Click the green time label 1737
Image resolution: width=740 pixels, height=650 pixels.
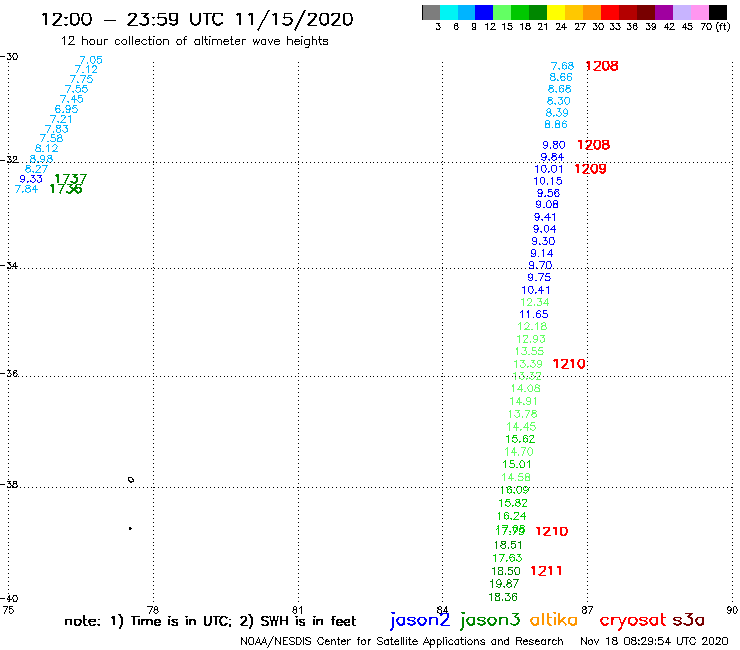(71, 178)
